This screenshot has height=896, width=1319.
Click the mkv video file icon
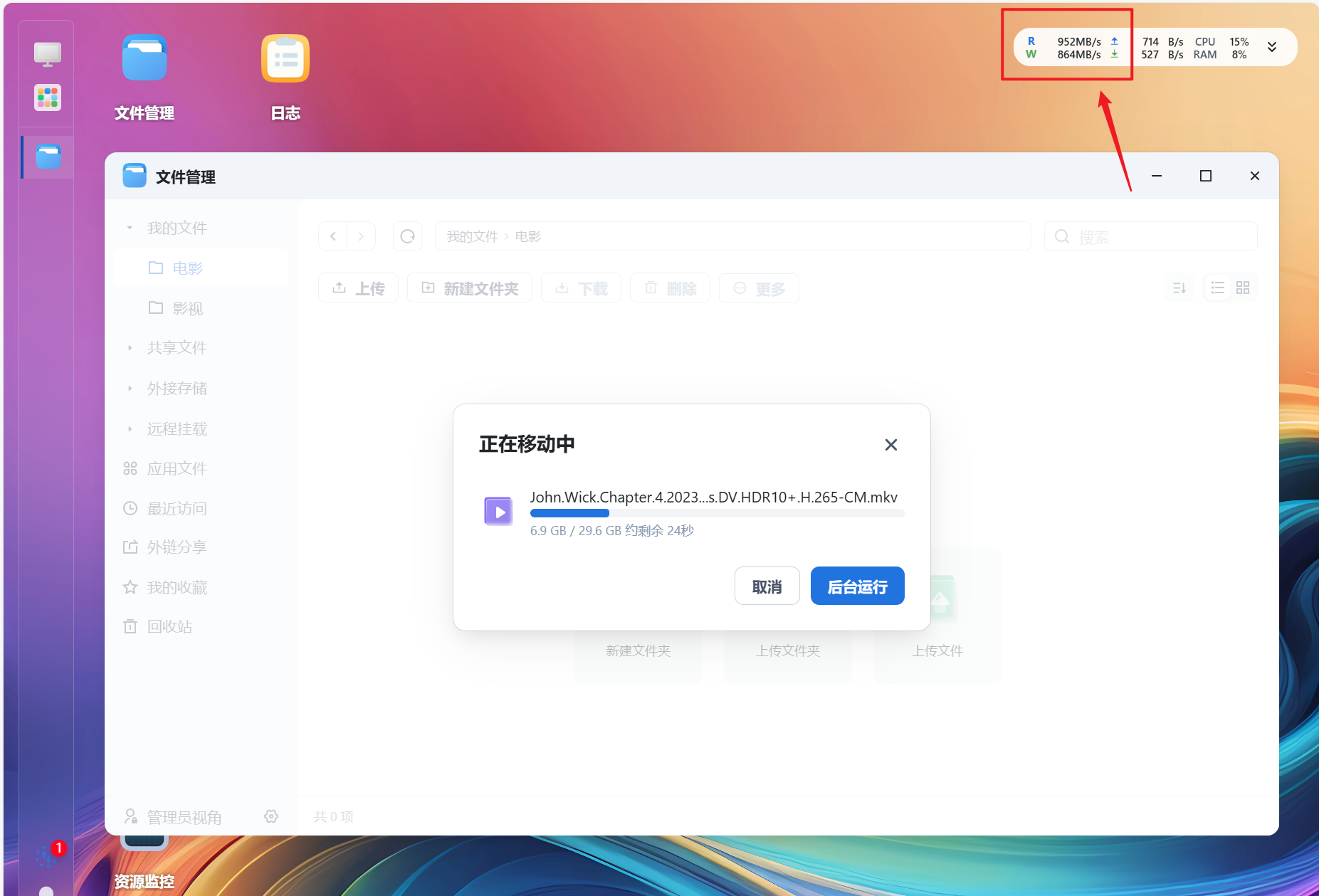click(x=499, y=512)
